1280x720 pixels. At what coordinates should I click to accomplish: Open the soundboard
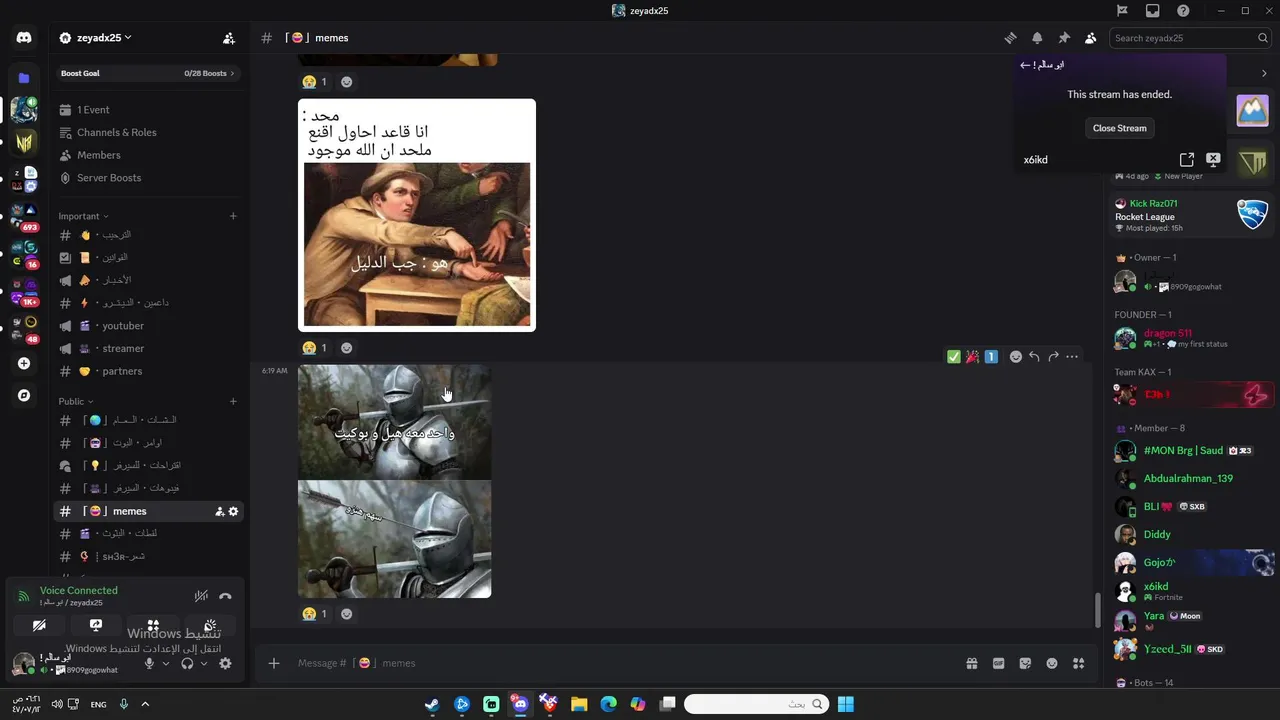[210, 626]
